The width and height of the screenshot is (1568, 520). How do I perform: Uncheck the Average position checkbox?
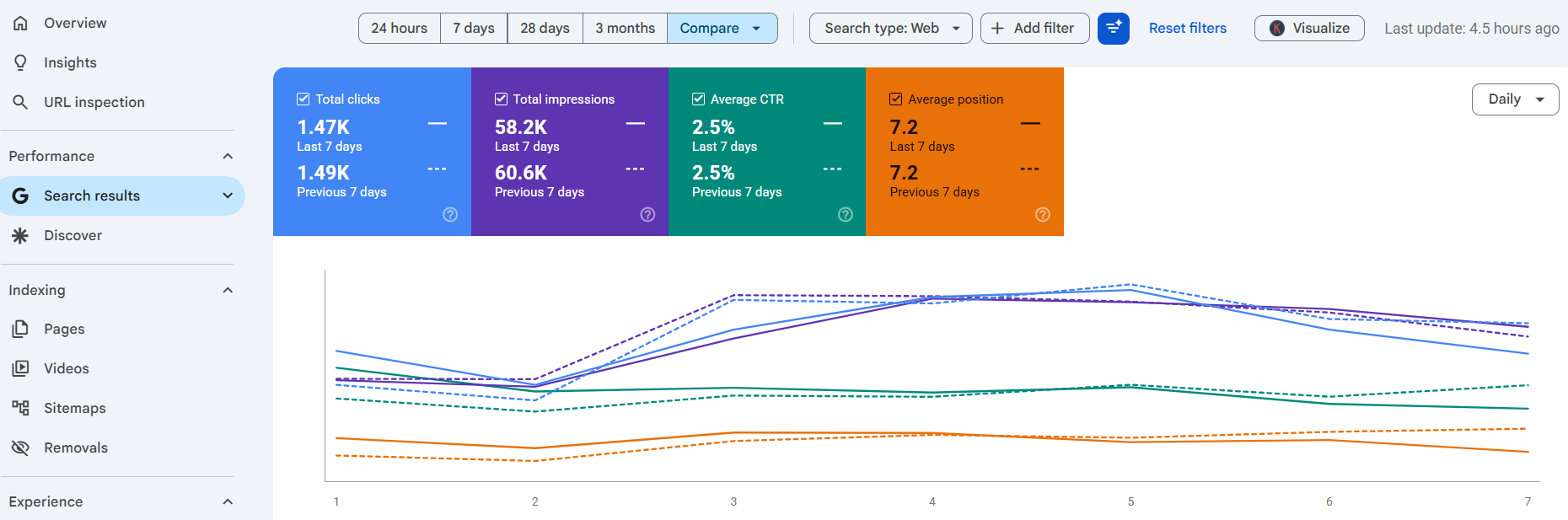(896, 99)
